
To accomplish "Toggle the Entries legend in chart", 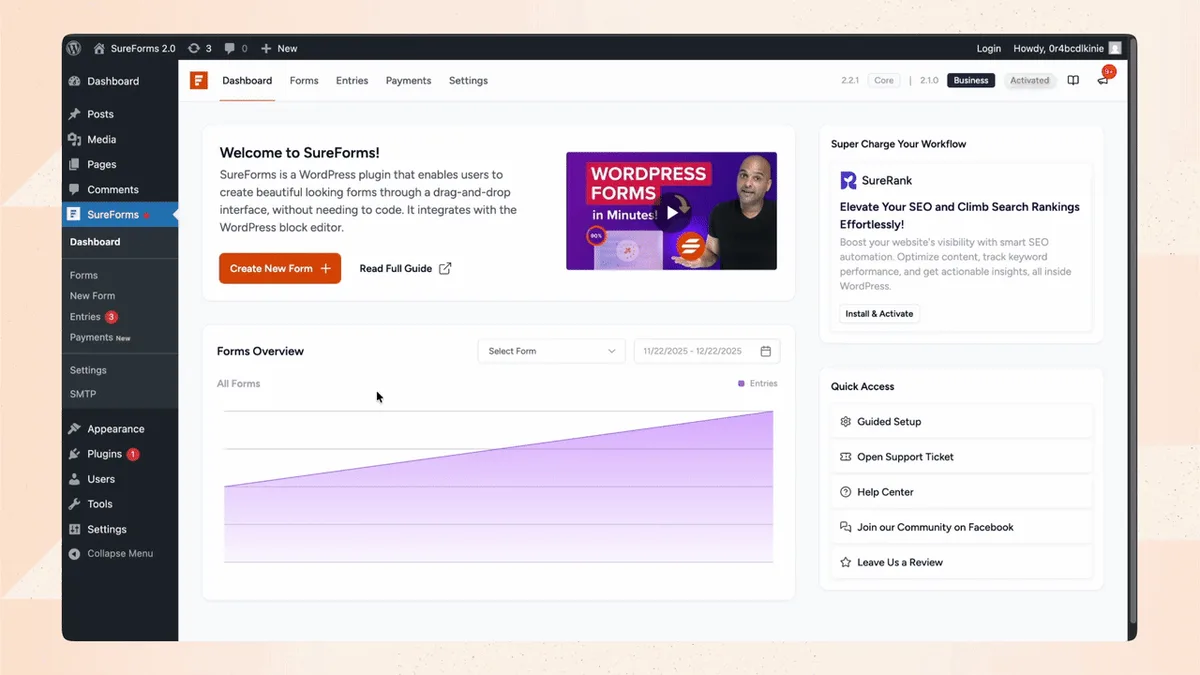I will pos(757,383).
